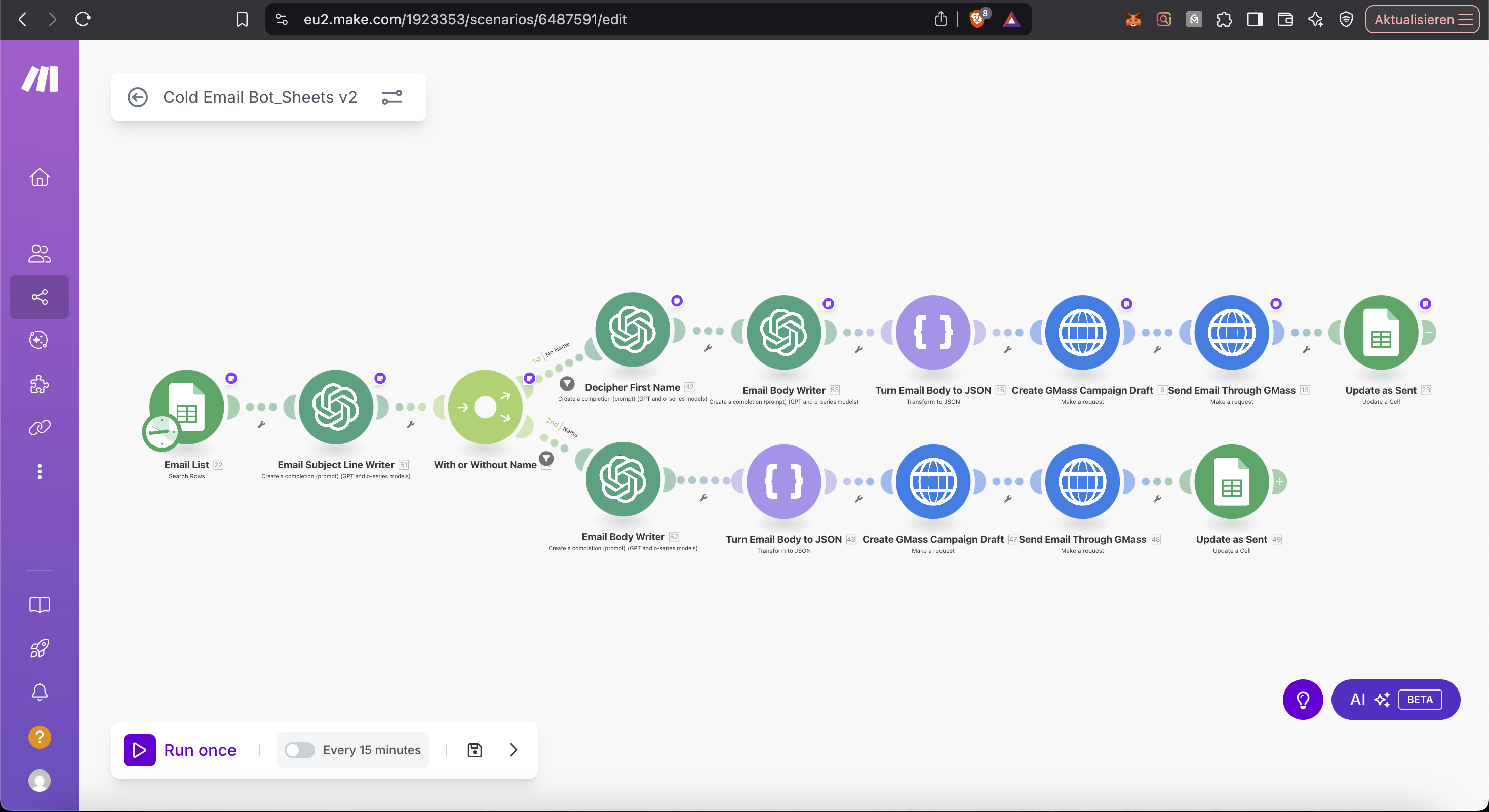The image size is (1489, 812).
Task: Click the No Name route filter icon
Action: [x=567, y=383]
